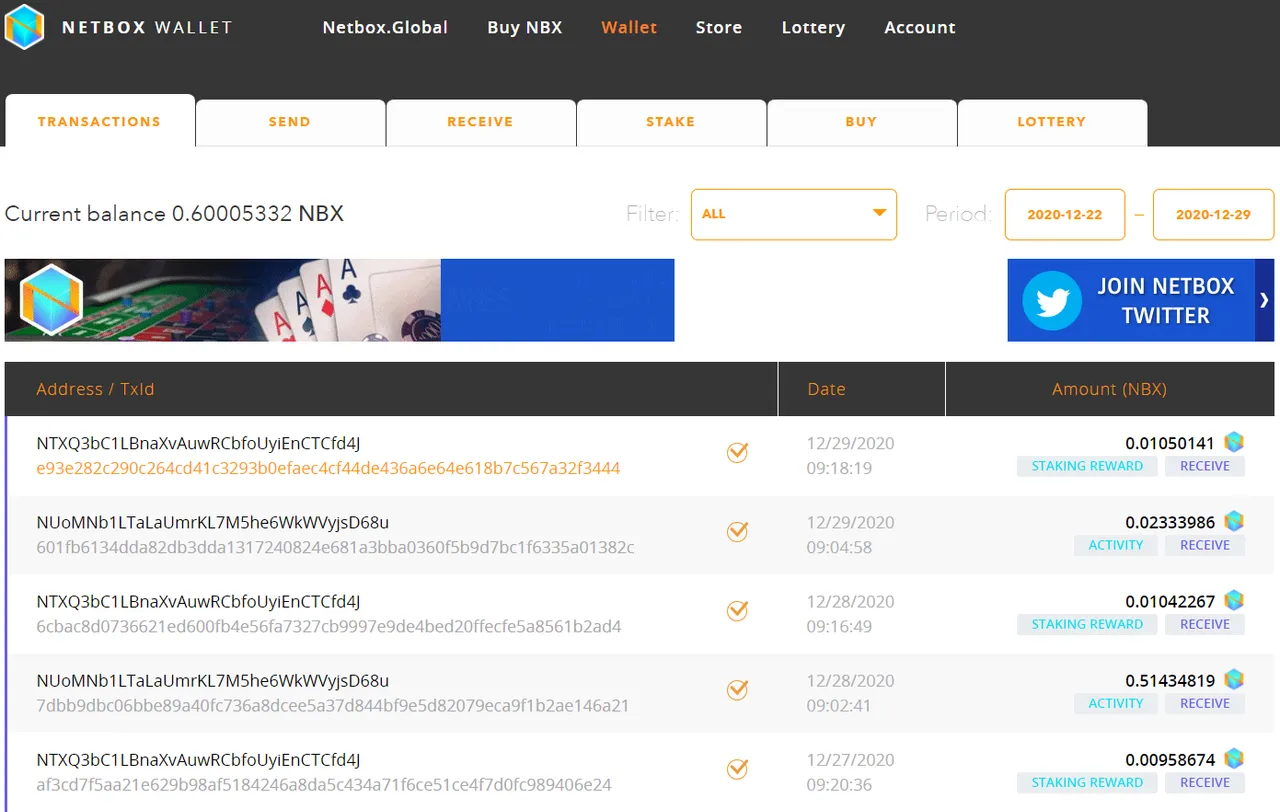Open the Account menu item
Screen dimensions: 1280x812
920,28
